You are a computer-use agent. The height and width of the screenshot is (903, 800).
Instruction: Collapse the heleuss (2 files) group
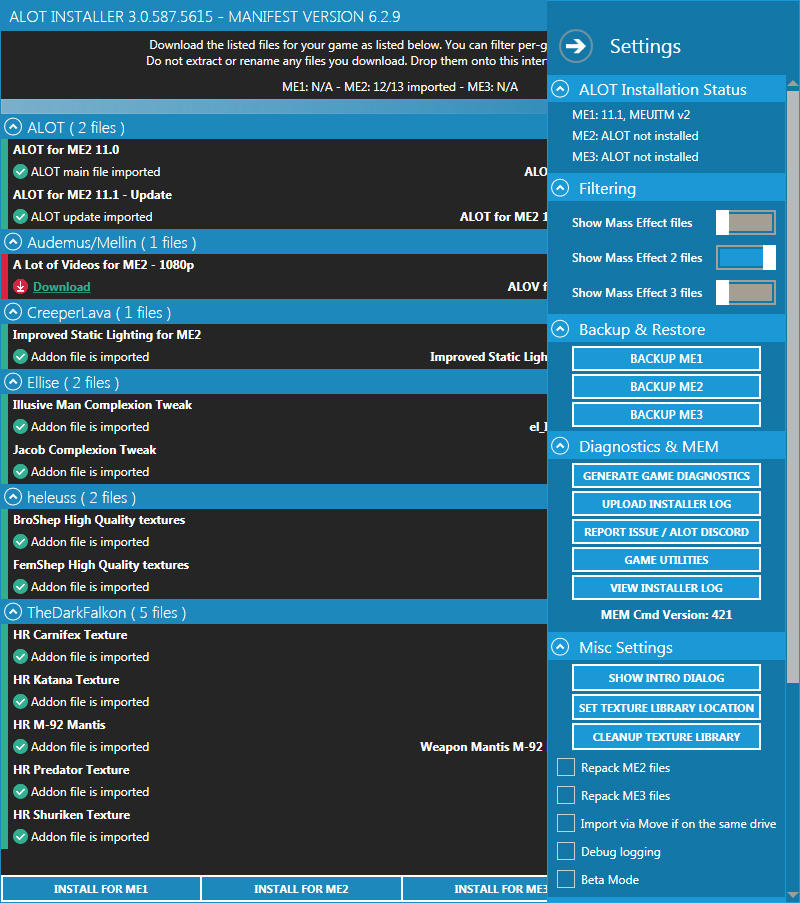pyautogui.click(x=13, y=497)
